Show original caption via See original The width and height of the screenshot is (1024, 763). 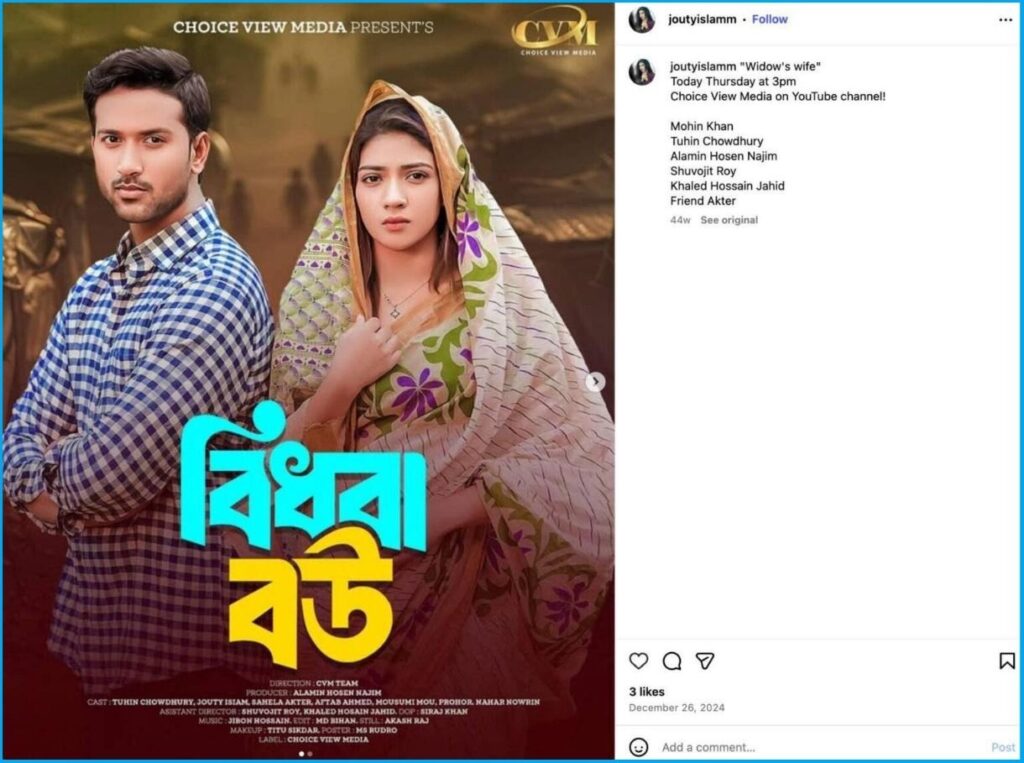(729, 220)
